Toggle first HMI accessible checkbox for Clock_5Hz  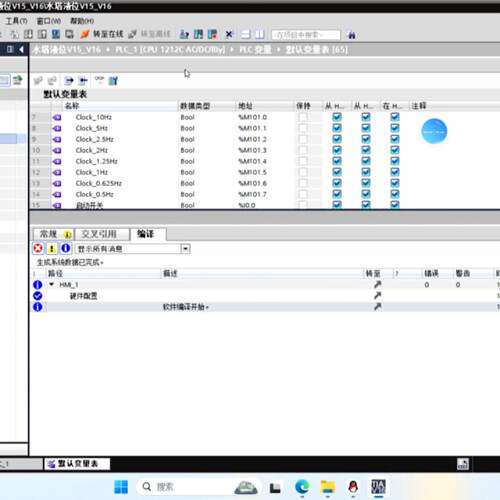[337, 128]
